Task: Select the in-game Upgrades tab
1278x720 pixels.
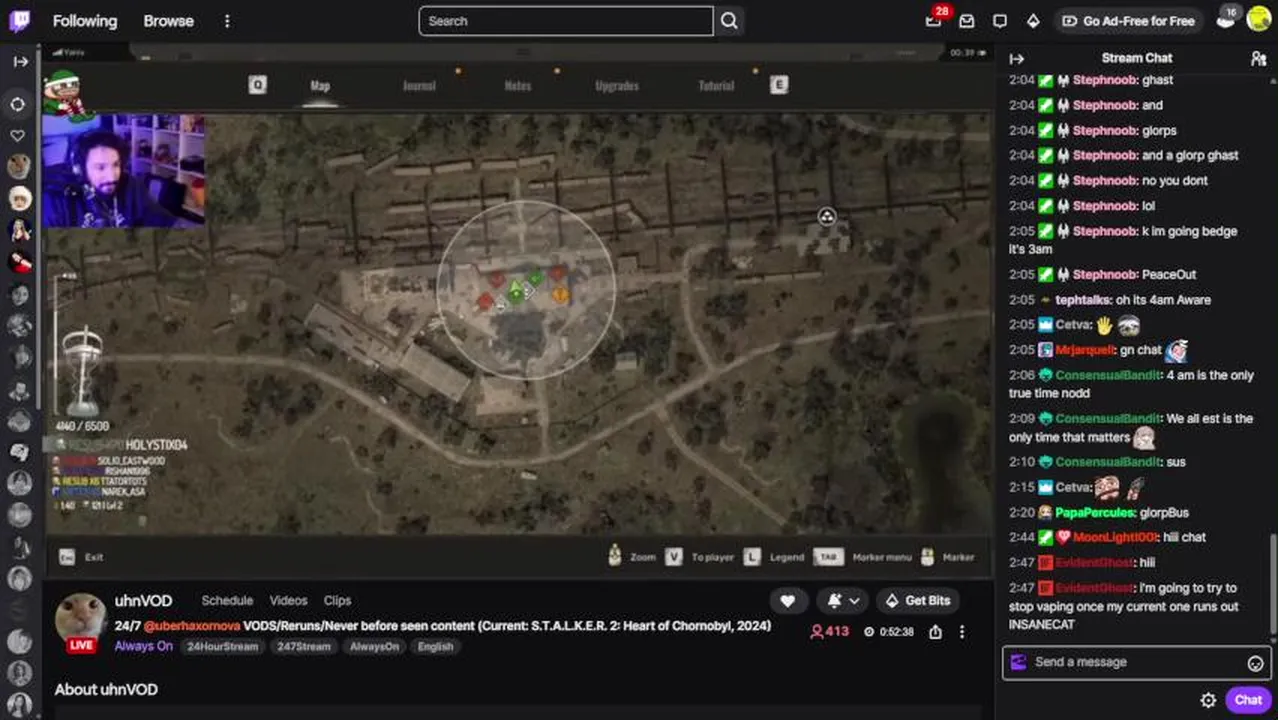Action: pyautogui.click(x=617, y=86)
